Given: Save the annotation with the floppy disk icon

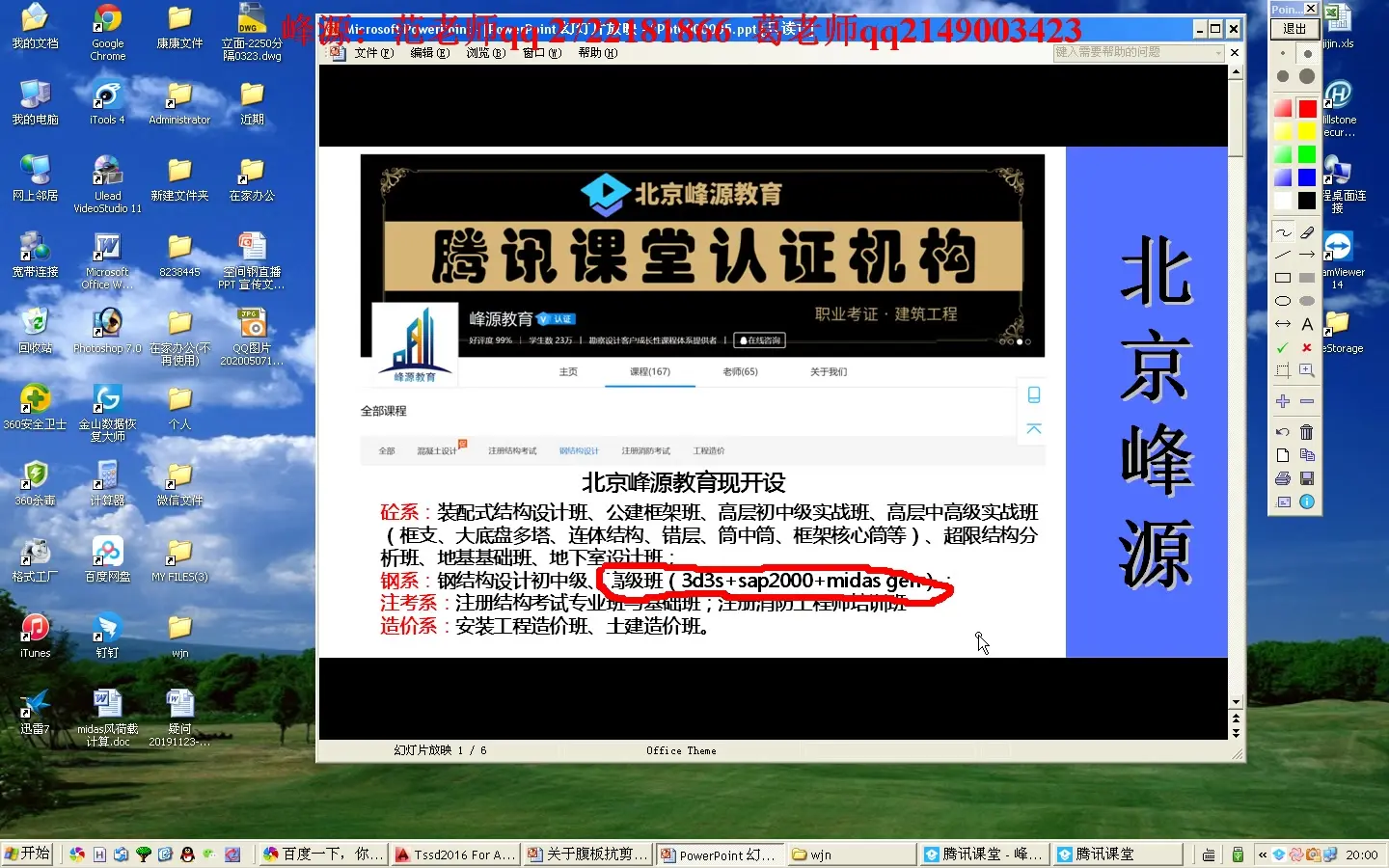Looking at the screenshot, I should pyautogui.click(x=1307, y=478).
